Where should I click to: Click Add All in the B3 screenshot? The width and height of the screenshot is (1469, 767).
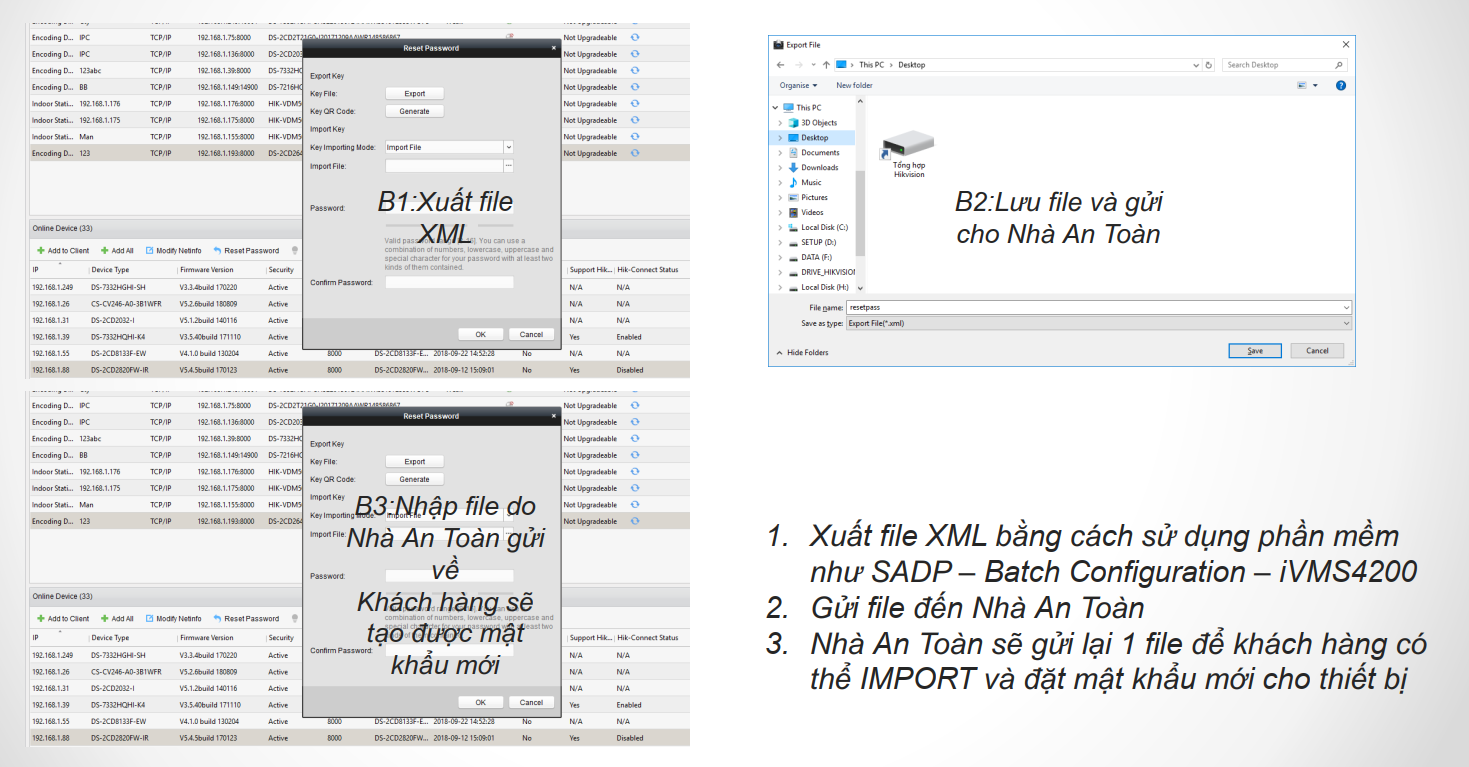click(x=117, y=619)
